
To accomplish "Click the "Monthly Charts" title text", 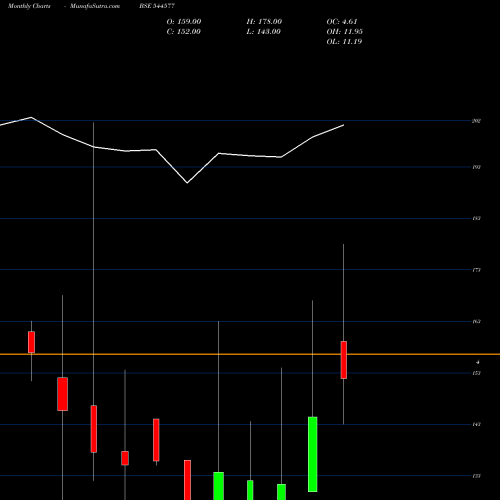I will click(x=29, y=6).
